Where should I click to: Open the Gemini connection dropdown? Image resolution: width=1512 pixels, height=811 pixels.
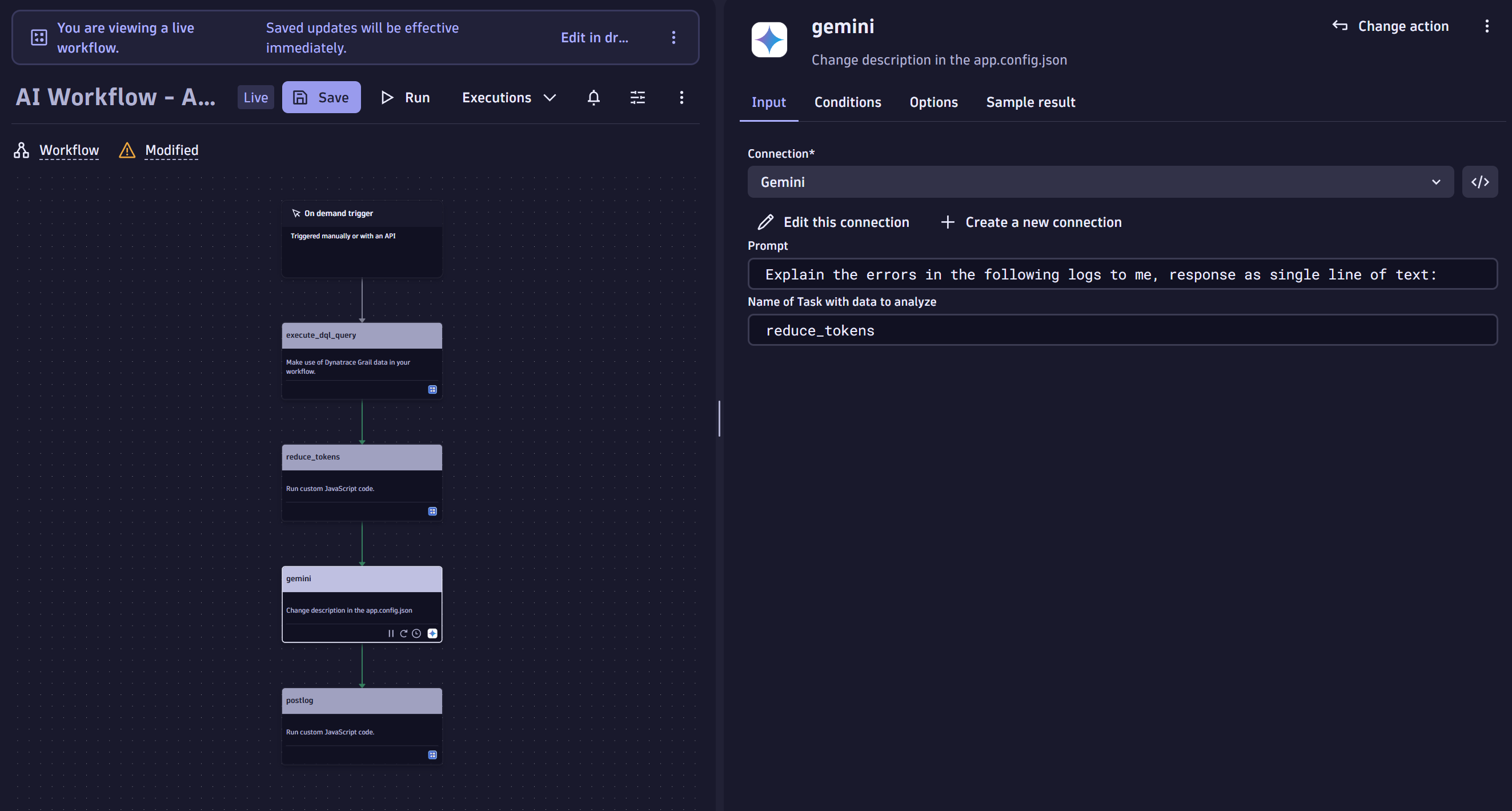click(x=1436, y=182)
